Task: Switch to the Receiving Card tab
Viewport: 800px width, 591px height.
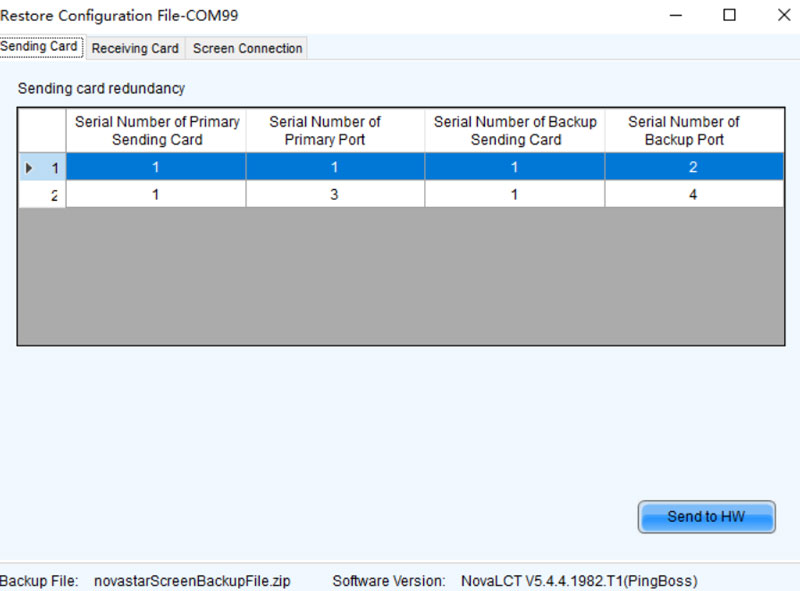Action: 135,48
